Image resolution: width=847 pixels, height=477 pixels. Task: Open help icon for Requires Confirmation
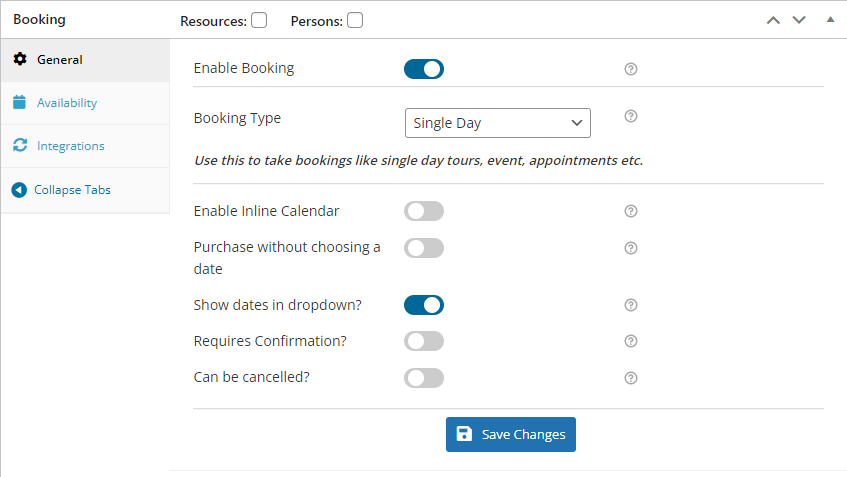(x=631, y=341)
